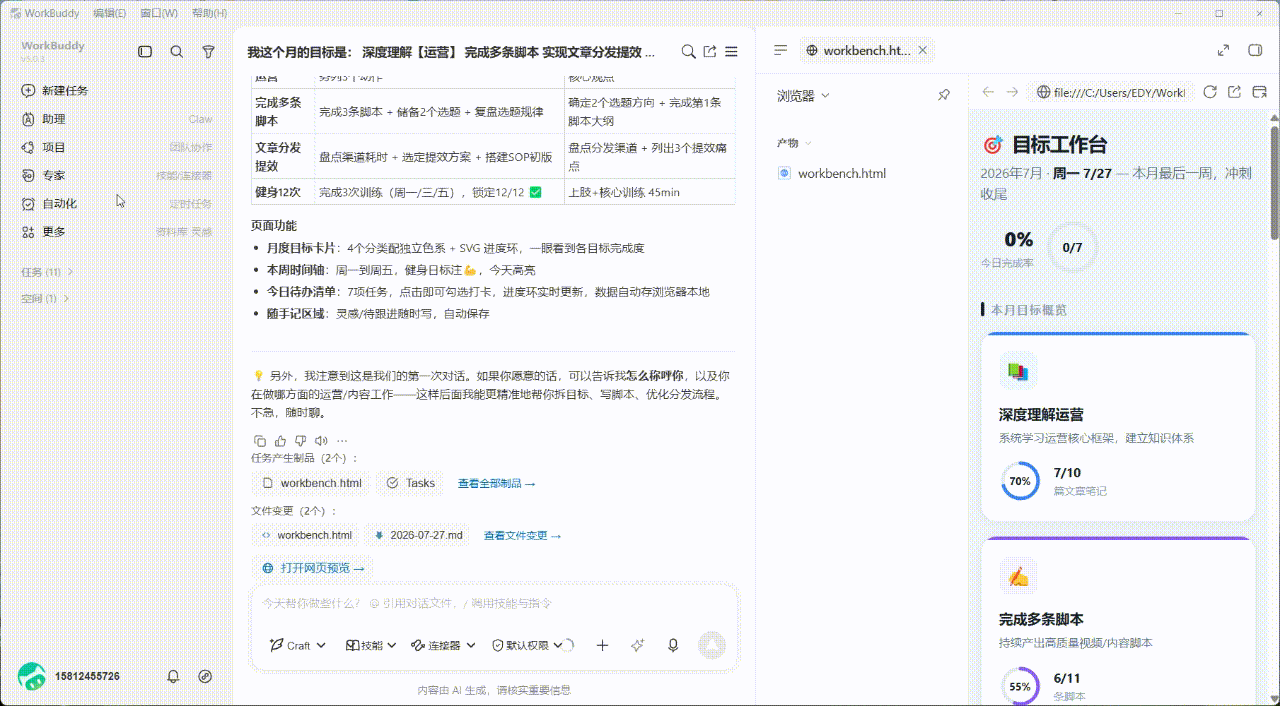
Task: Share the conversation via export icon
Action: pos(710,51)
